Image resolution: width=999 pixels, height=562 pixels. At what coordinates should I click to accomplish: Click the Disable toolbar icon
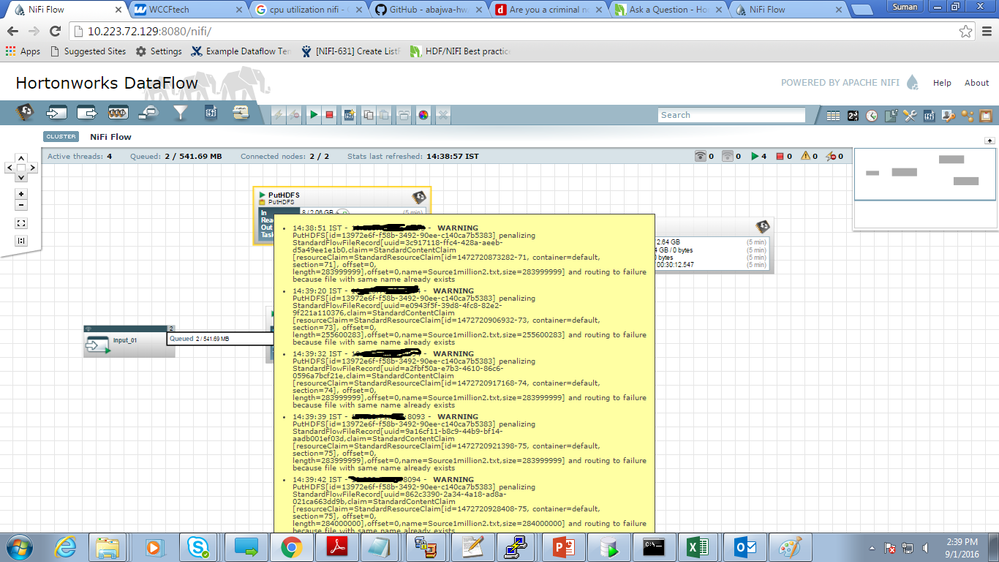(x=294, y=115)
